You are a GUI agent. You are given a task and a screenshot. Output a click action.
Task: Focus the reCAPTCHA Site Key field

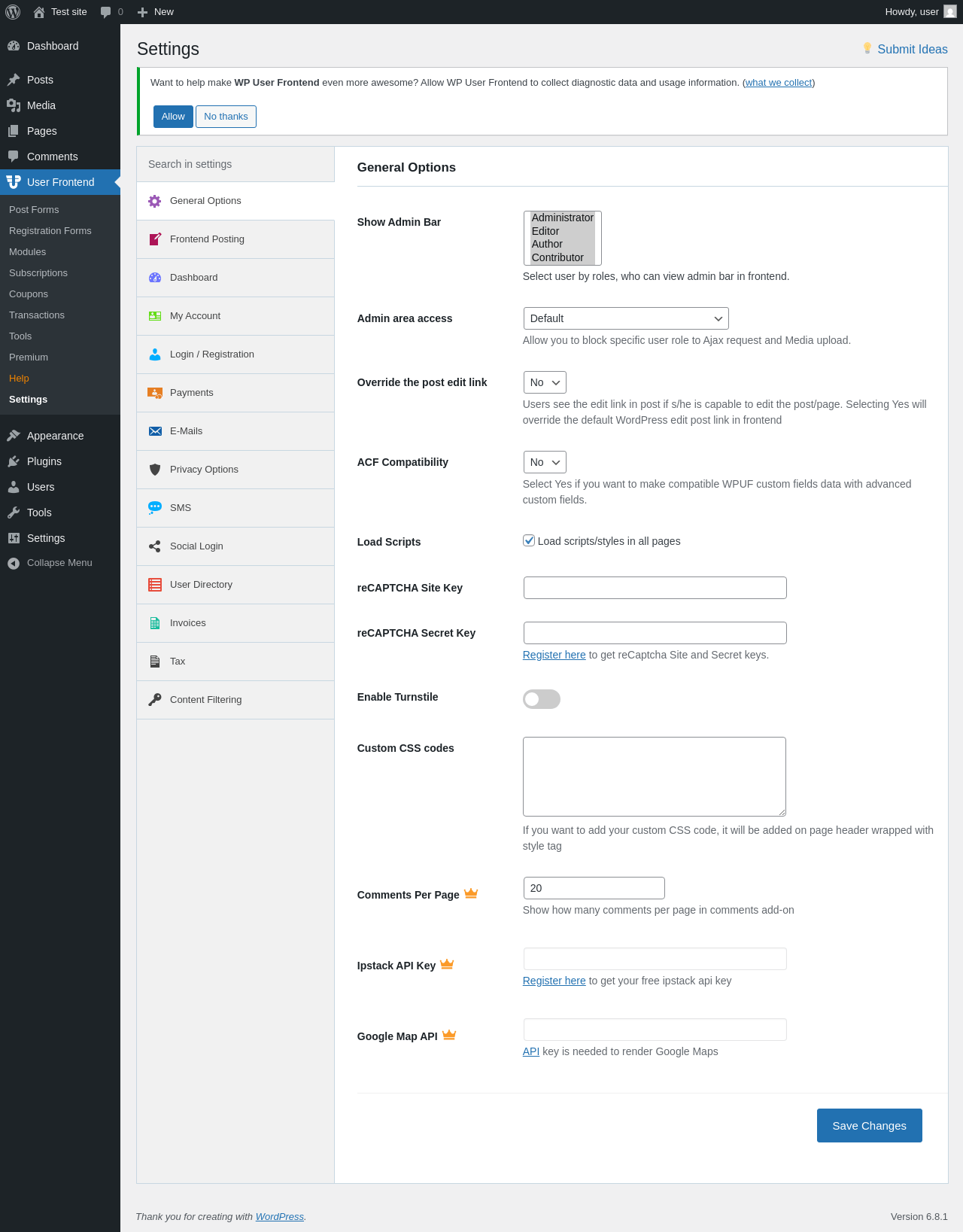655,588
